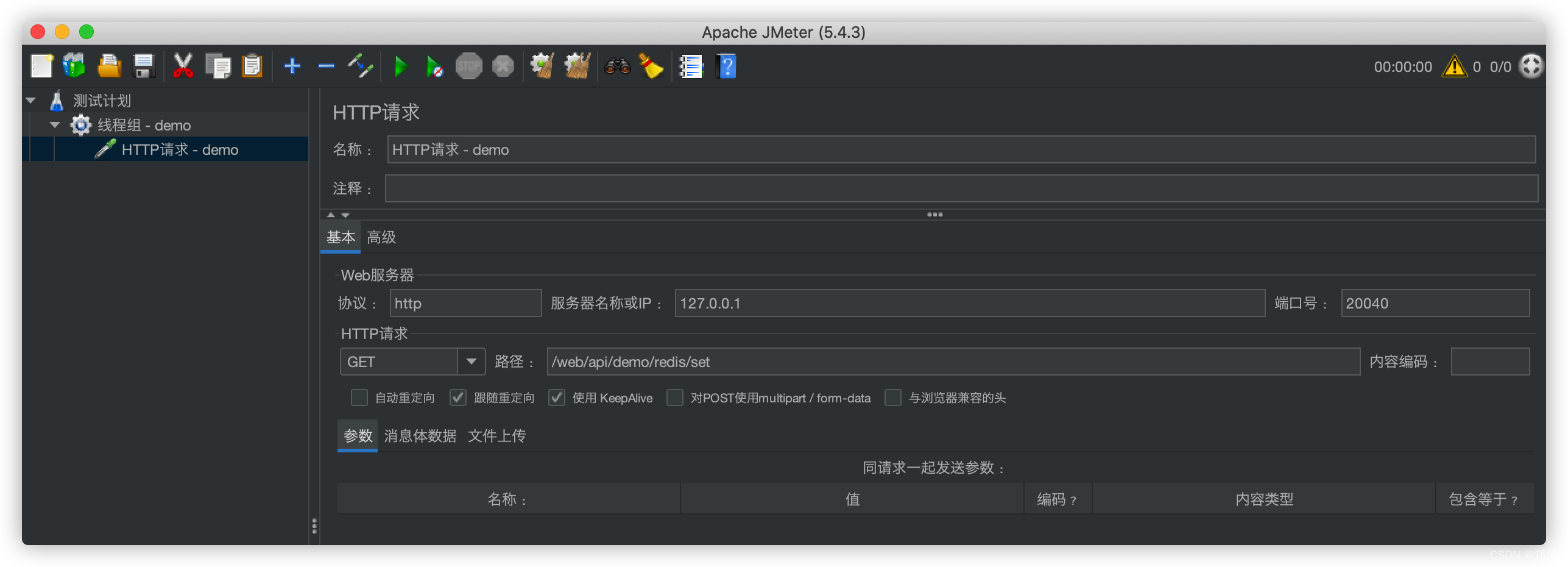Select 线程组 - demo tree item
This screenshot has width=1568, height=567.
[x=144, y=125]
